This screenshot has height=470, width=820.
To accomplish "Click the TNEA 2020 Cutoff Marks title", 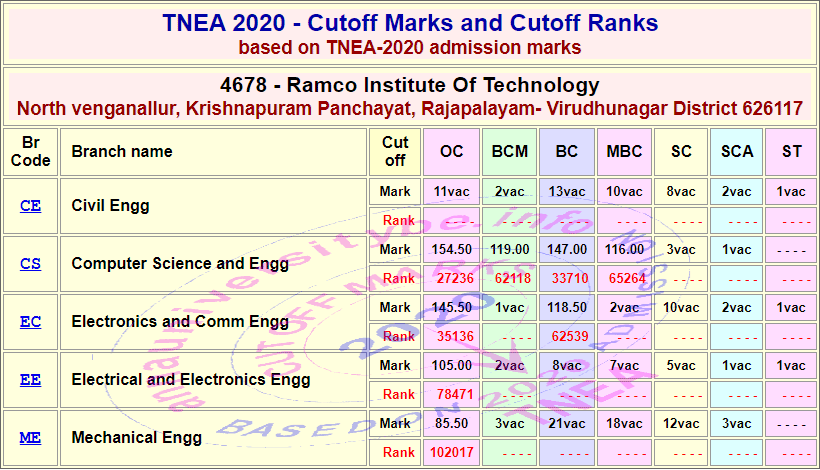I will coord(410,23).
